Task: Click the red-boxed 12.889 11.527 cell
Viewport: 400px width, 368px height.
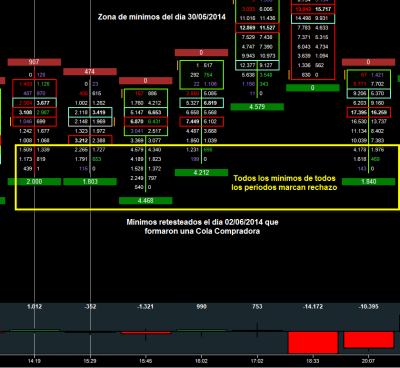Action: tap(257, 28)
